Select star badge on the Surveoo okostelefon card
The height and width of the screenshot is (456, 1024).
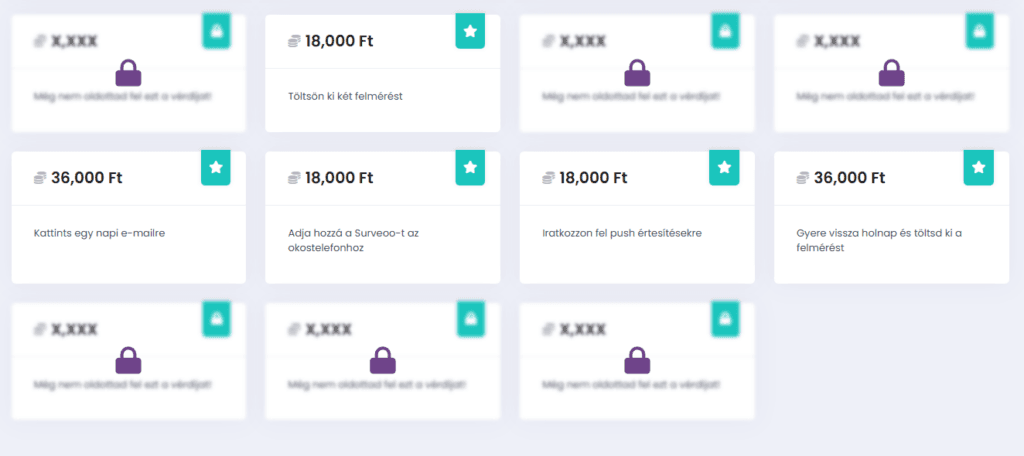[x=470, y=167]
